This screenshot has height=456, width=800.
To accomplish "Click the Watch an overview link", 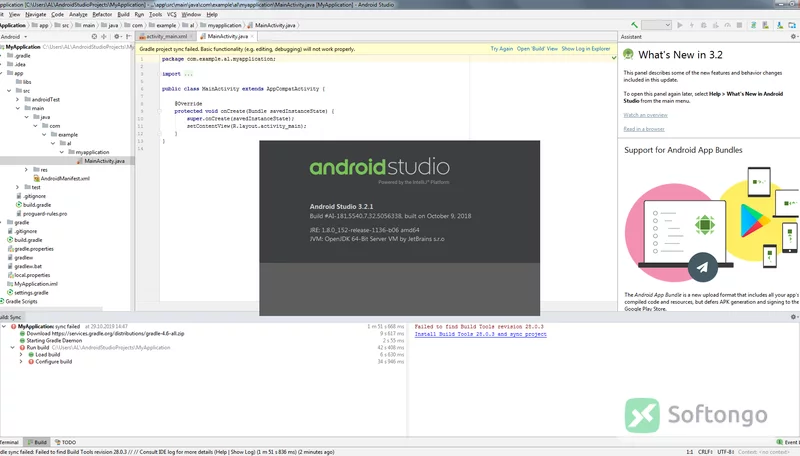I will click(645, 115).
